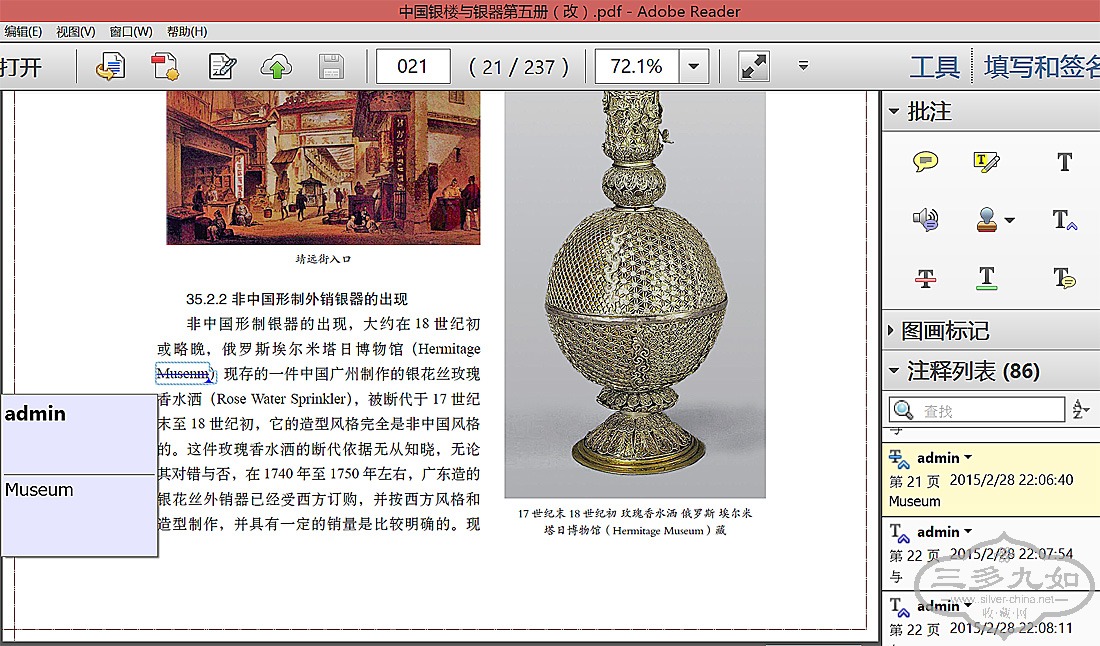Click the create PDF online icon
Screen dimensions: 1100x646
(164, 67)
